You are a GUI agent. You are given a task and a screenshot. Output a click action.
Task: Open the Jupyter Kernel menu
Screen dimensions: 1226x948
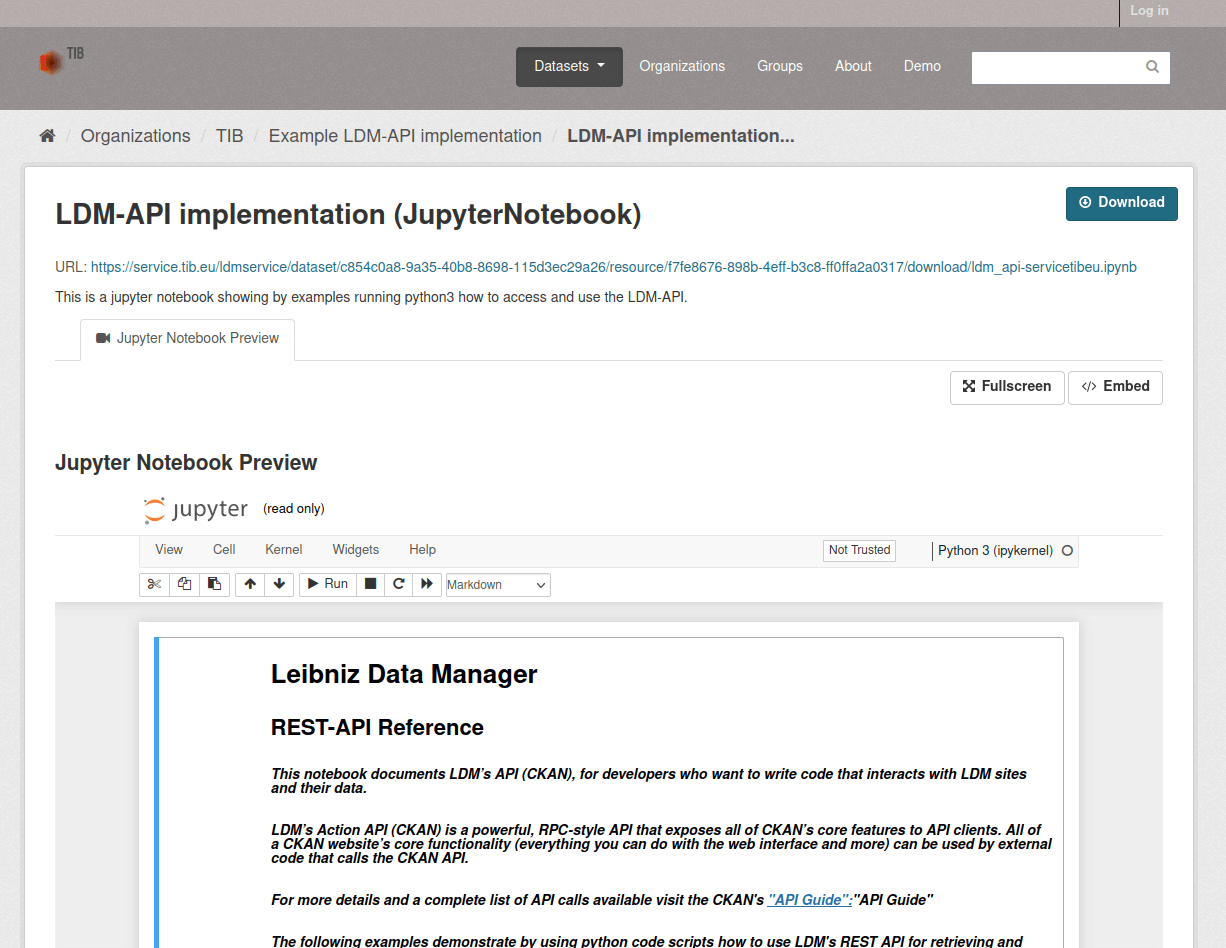284,550
